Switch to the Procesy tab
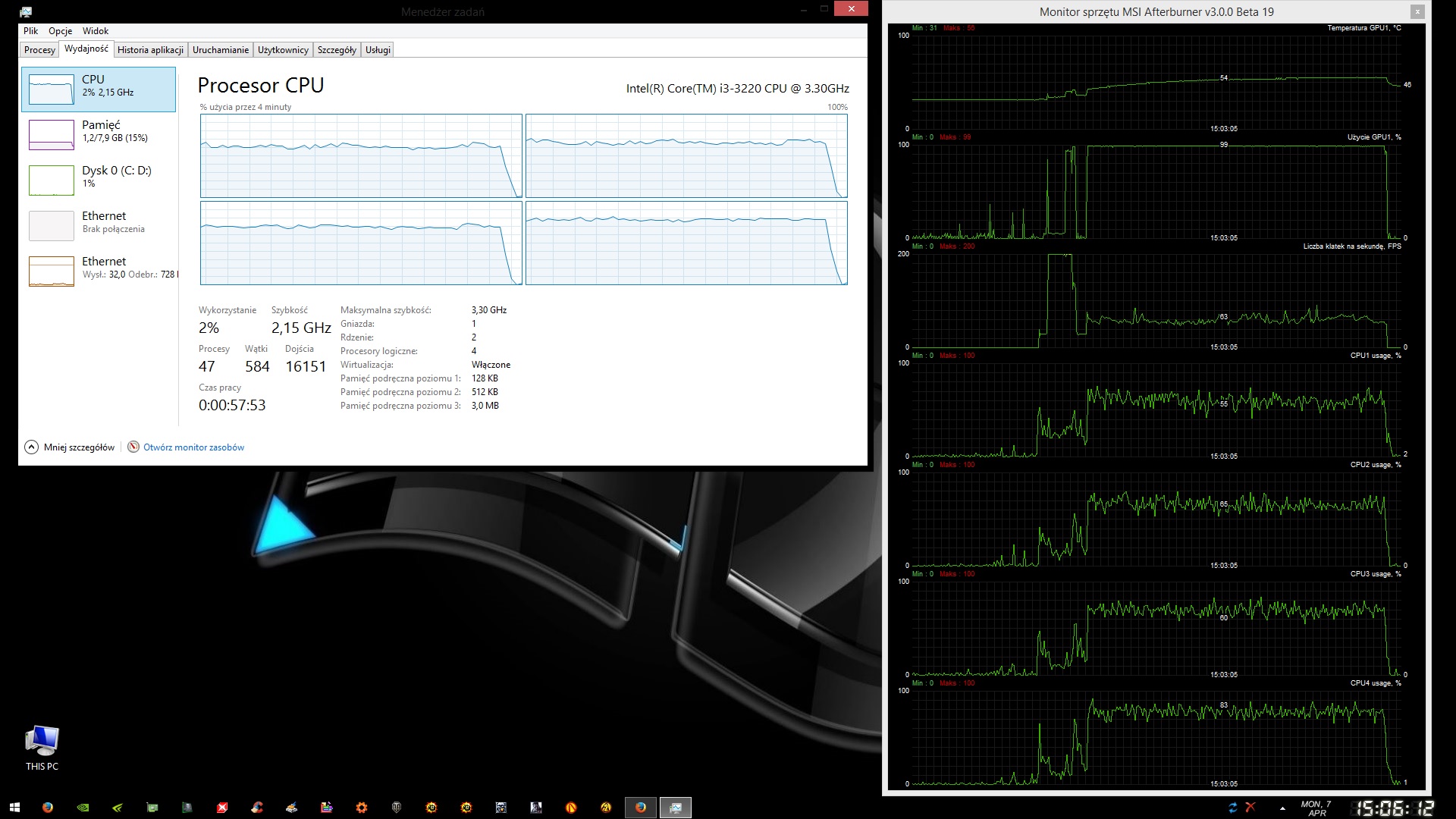 39,50
